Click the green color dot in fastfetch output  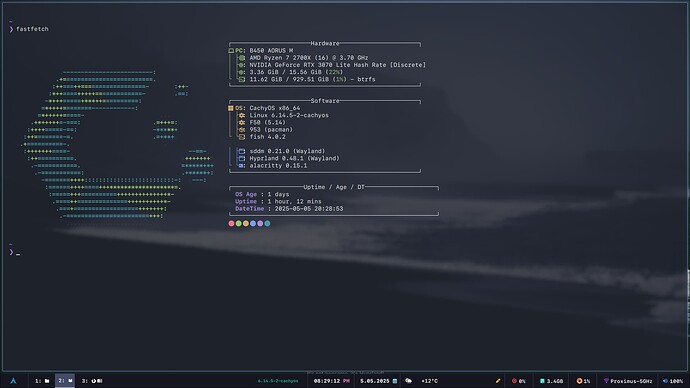click(x=239, y=223)
